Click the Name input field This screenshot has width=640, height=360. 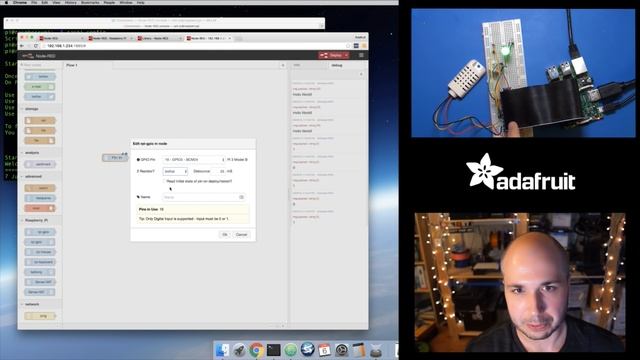point(204,197)
